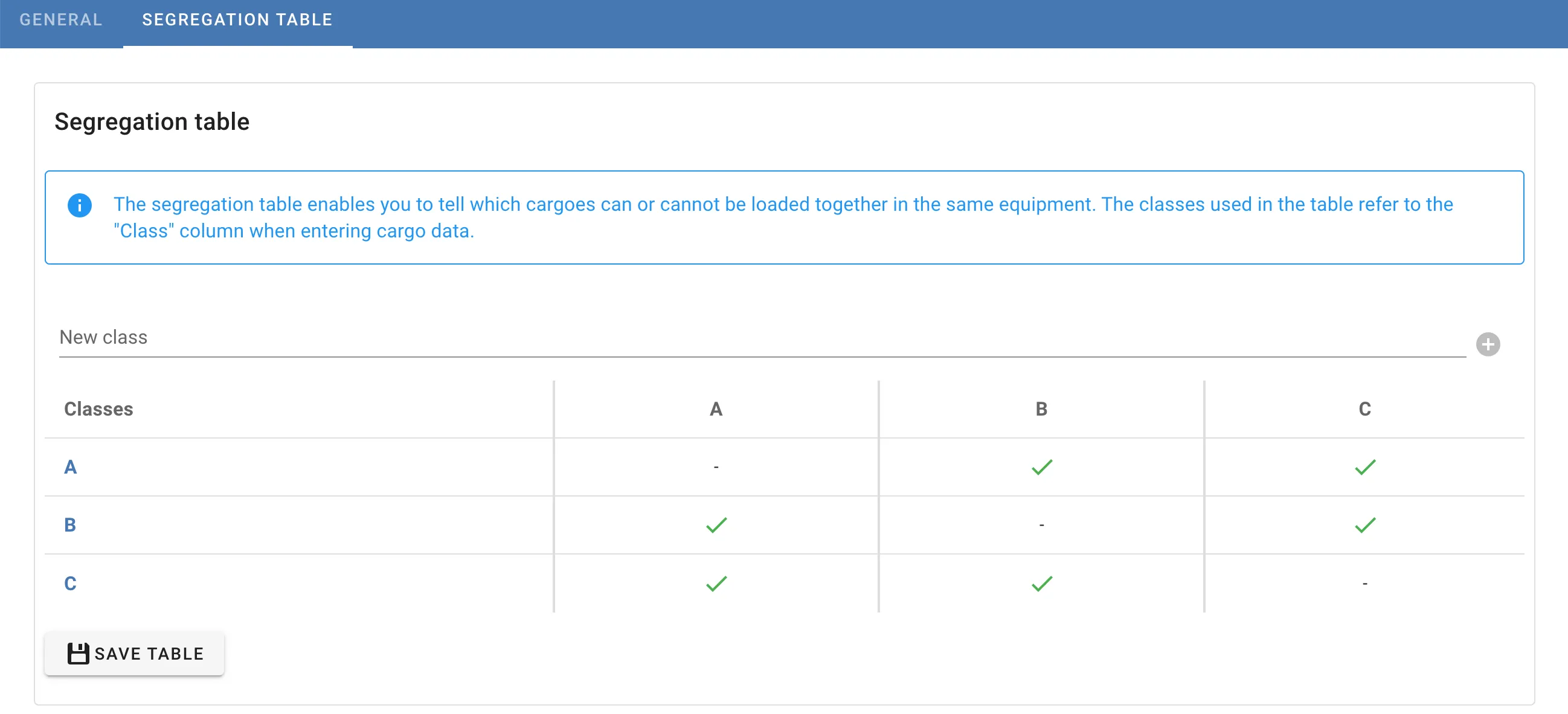Image resolution: width=1568 pixels, height=714 pixels.
Task: Click the save disk icon on Save Table
Action: pos(79,652)
